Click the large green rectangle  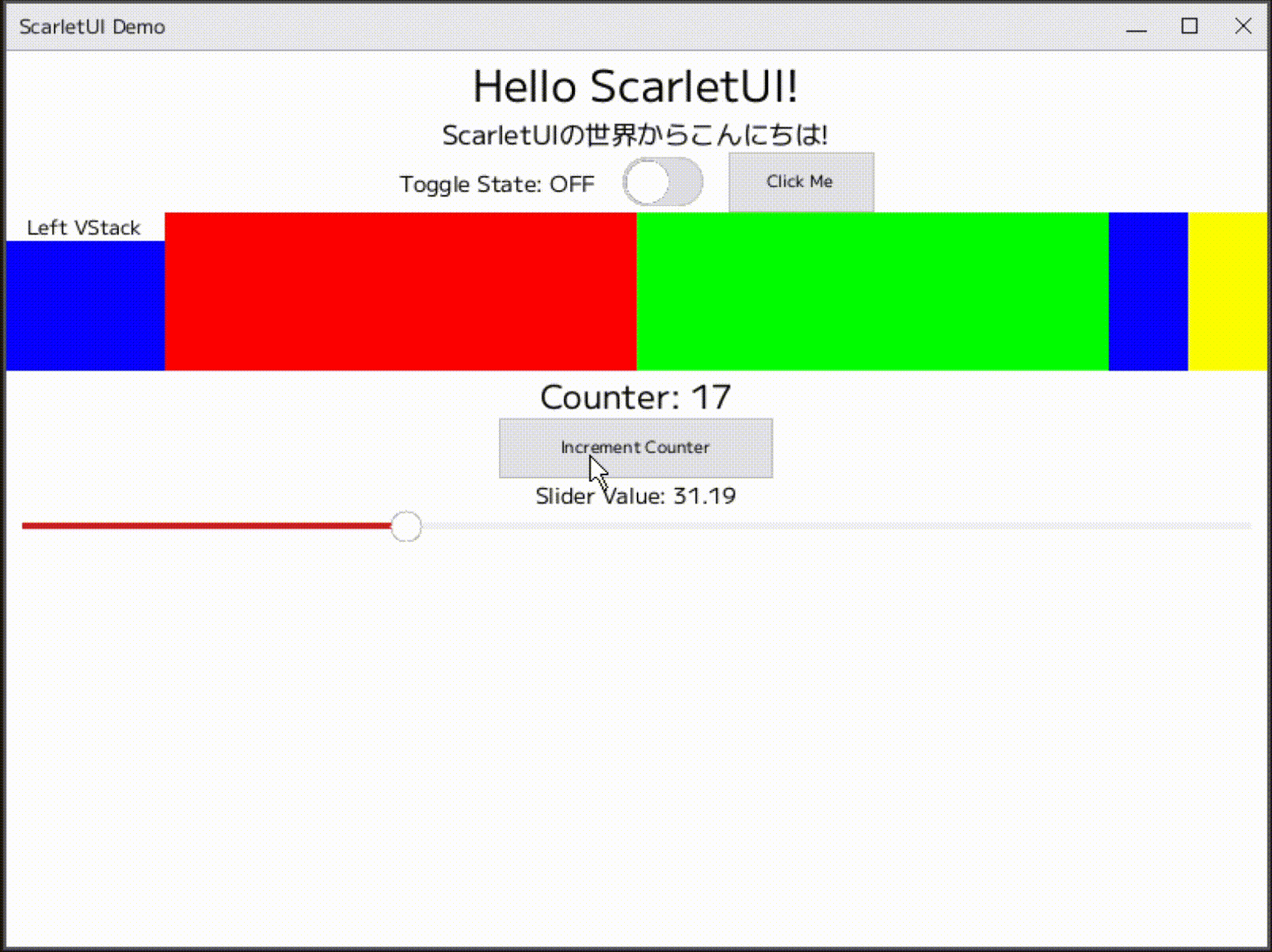pos(873,291)
